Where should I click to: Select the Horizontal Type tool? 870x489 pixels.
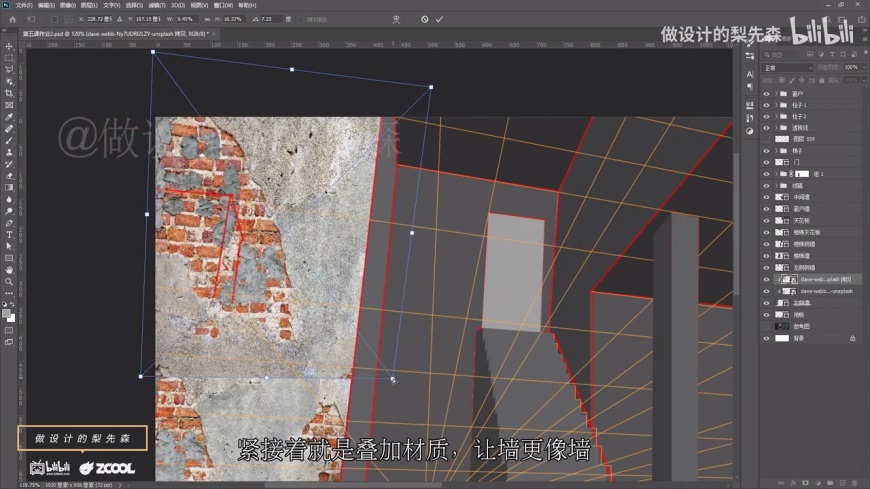(x=9, y=235)
